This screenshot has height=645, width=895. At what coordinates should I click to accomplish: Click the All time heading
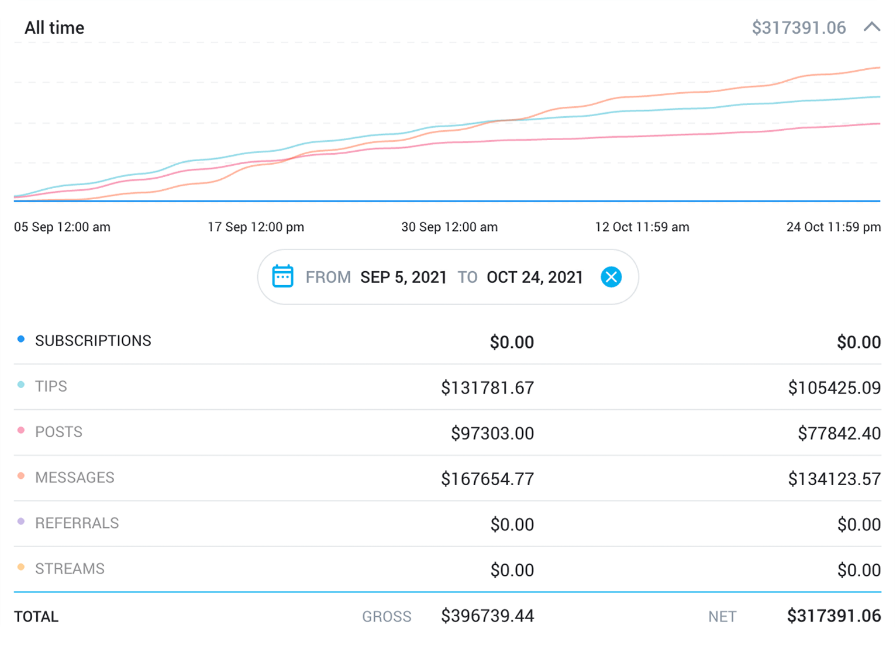click(x=54, y=28)
